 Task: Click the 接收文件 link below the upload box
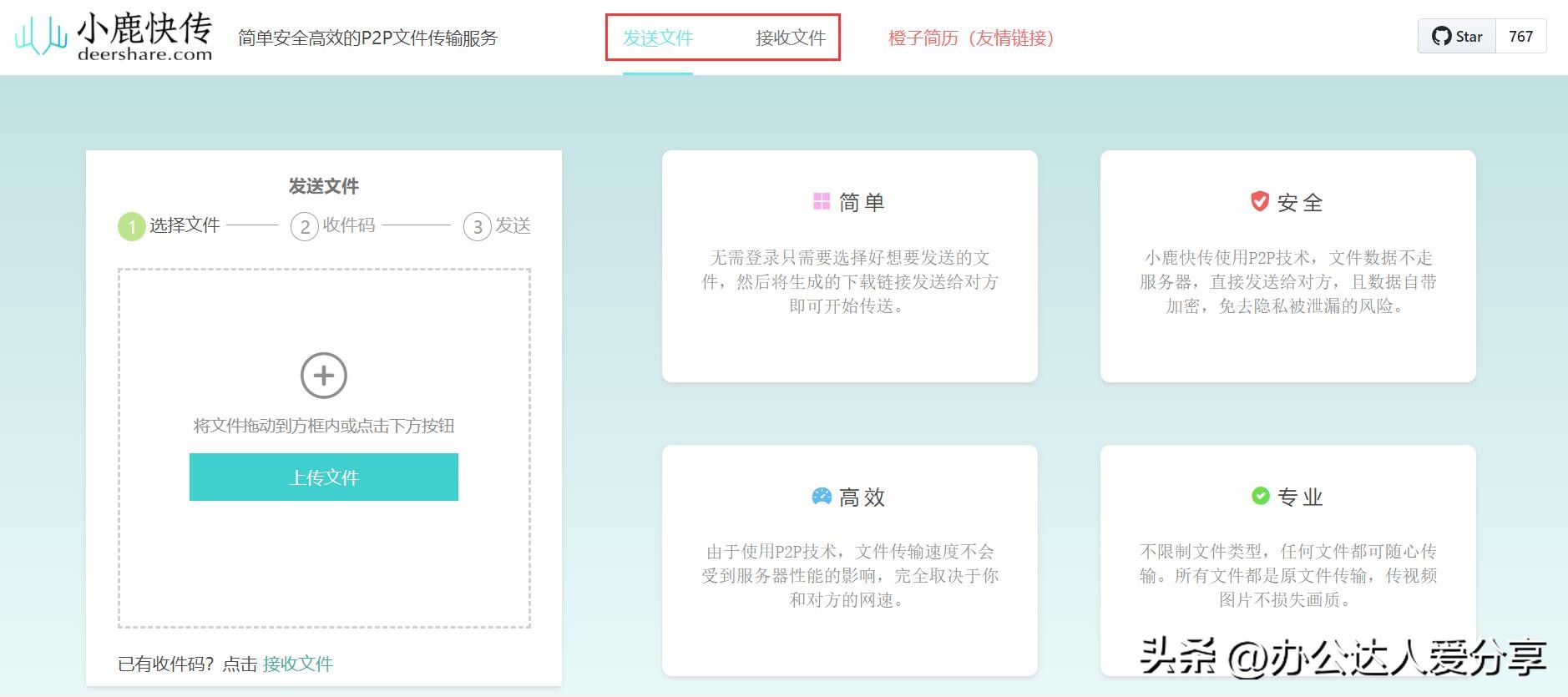(298, 664)
